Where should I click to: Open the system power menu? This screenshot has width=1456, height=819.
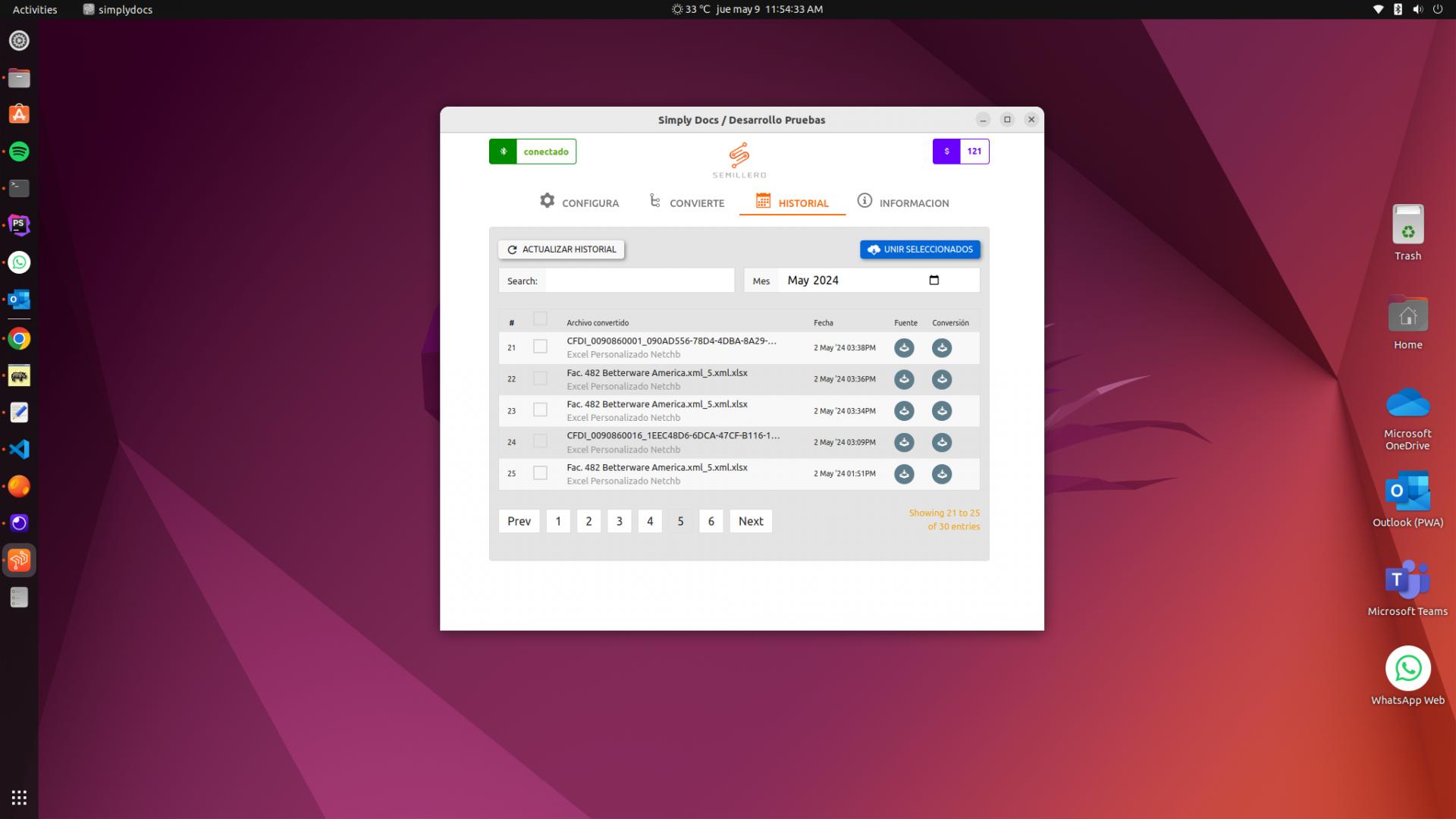[1437, 9]
